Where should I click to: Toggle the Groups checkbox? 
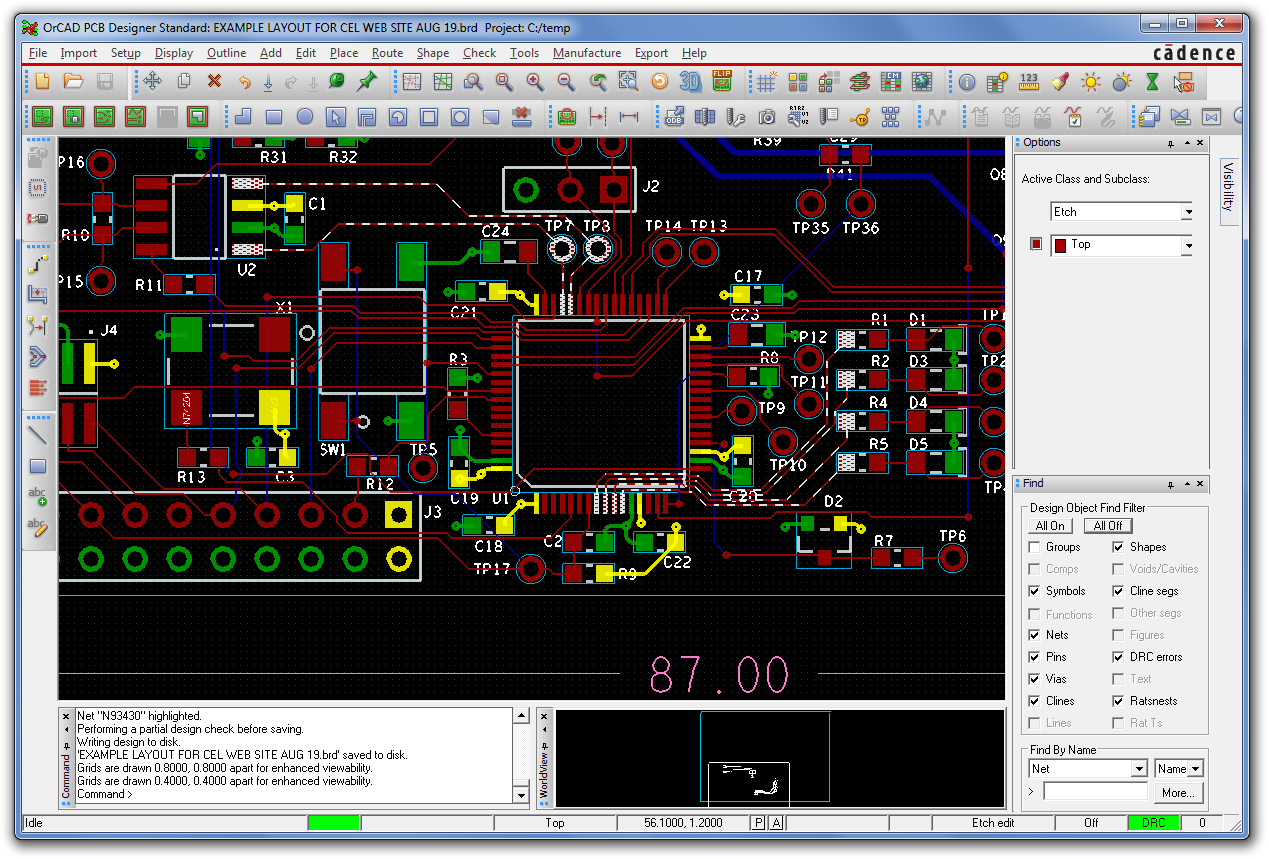click(x=1035, y=547)
